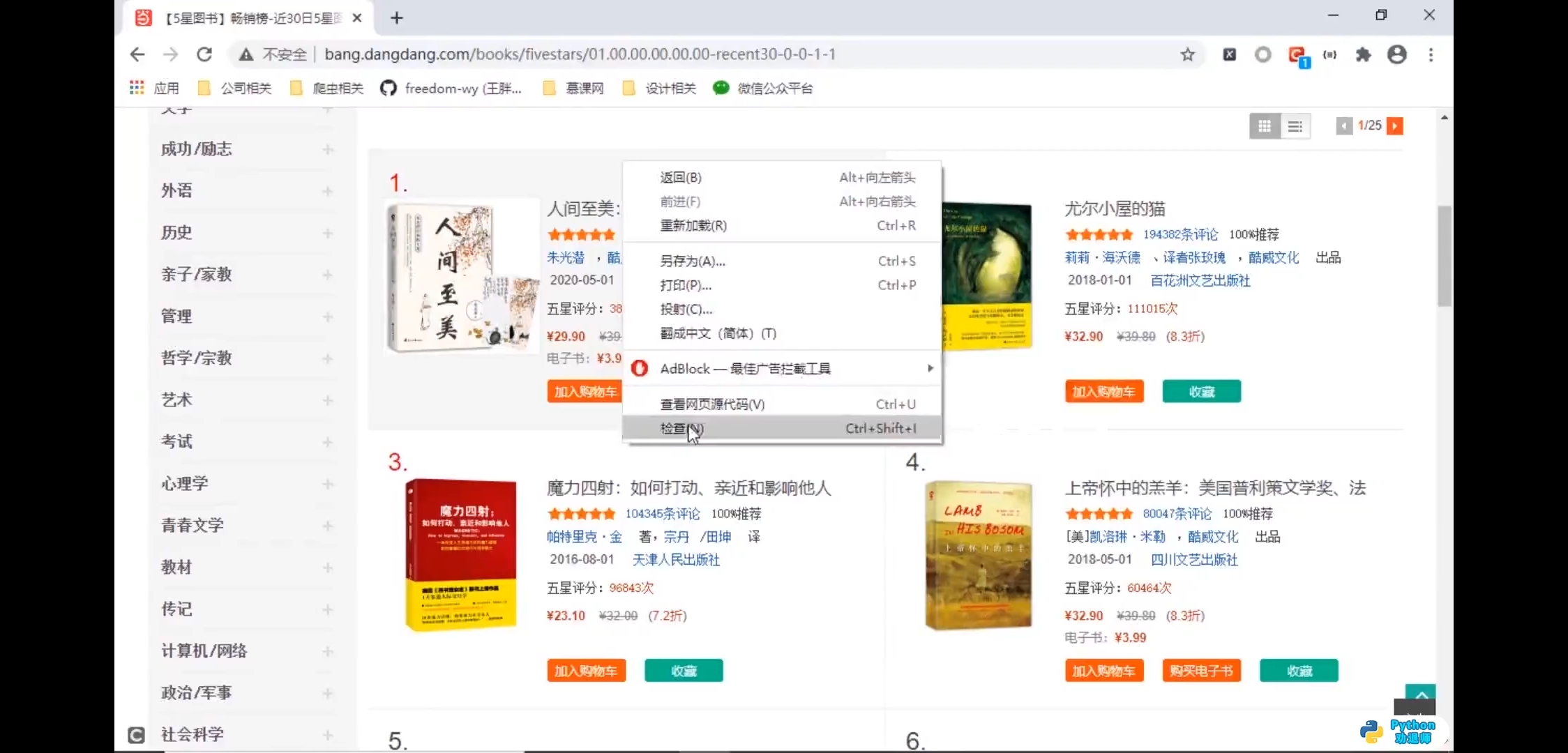
Task: Open the freedom-wy GitHub bookmark
Action: [x=451, y=88]
